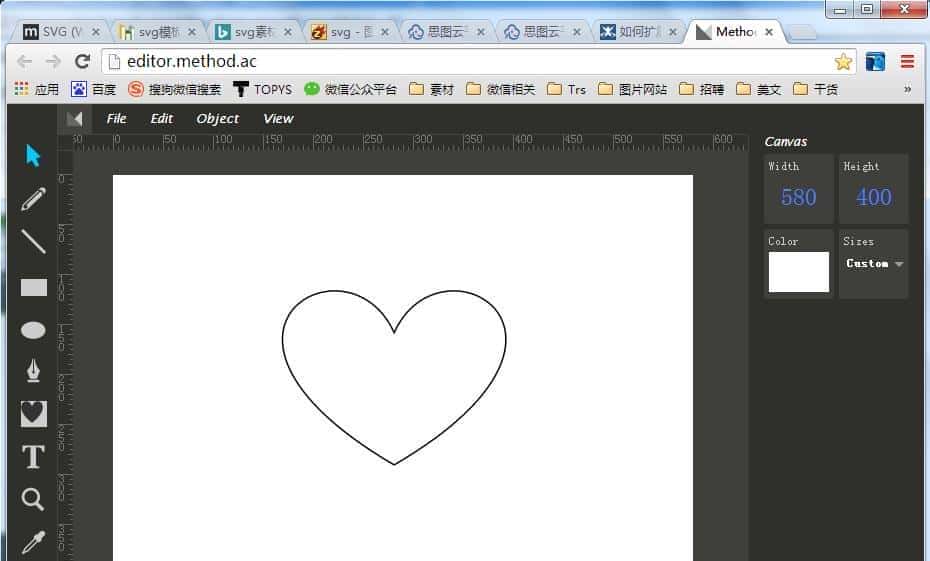Viewport: 930px width, 561px height.
Task: Open the File menu
Action: [x=116, y=118]
